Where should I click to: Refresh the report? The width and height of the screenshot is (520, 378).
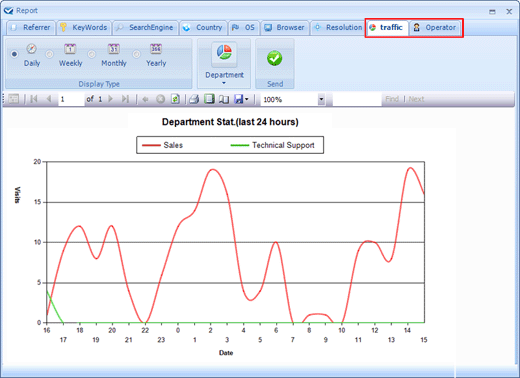point(175,99)
